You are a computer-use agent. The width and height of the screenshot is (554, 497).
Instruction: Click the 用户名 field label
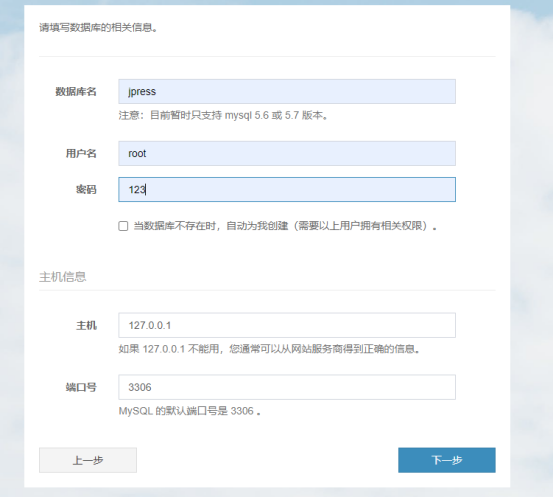(x=81, y=154)
